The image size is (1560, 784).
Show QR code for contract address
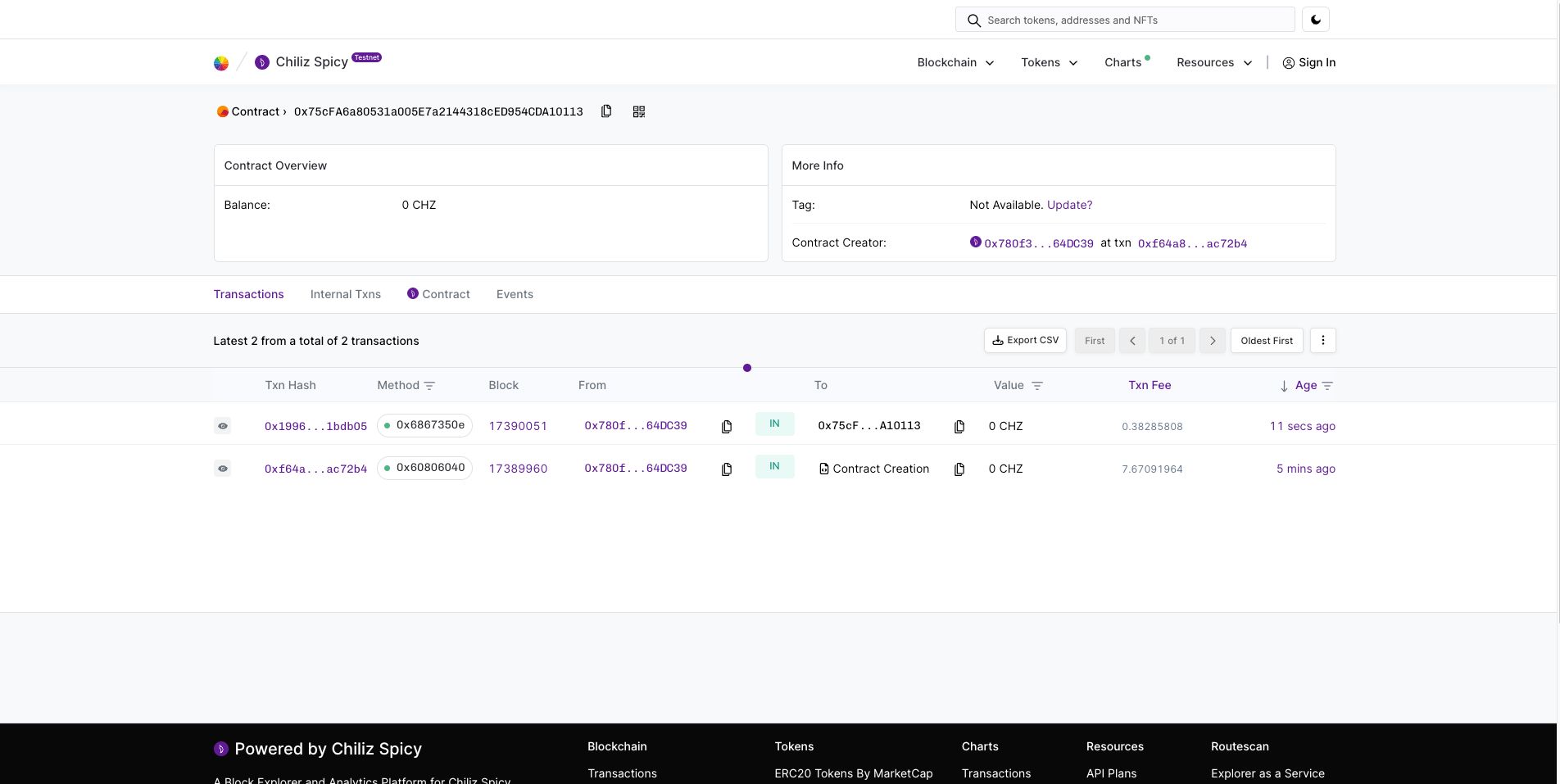(639, 111)
